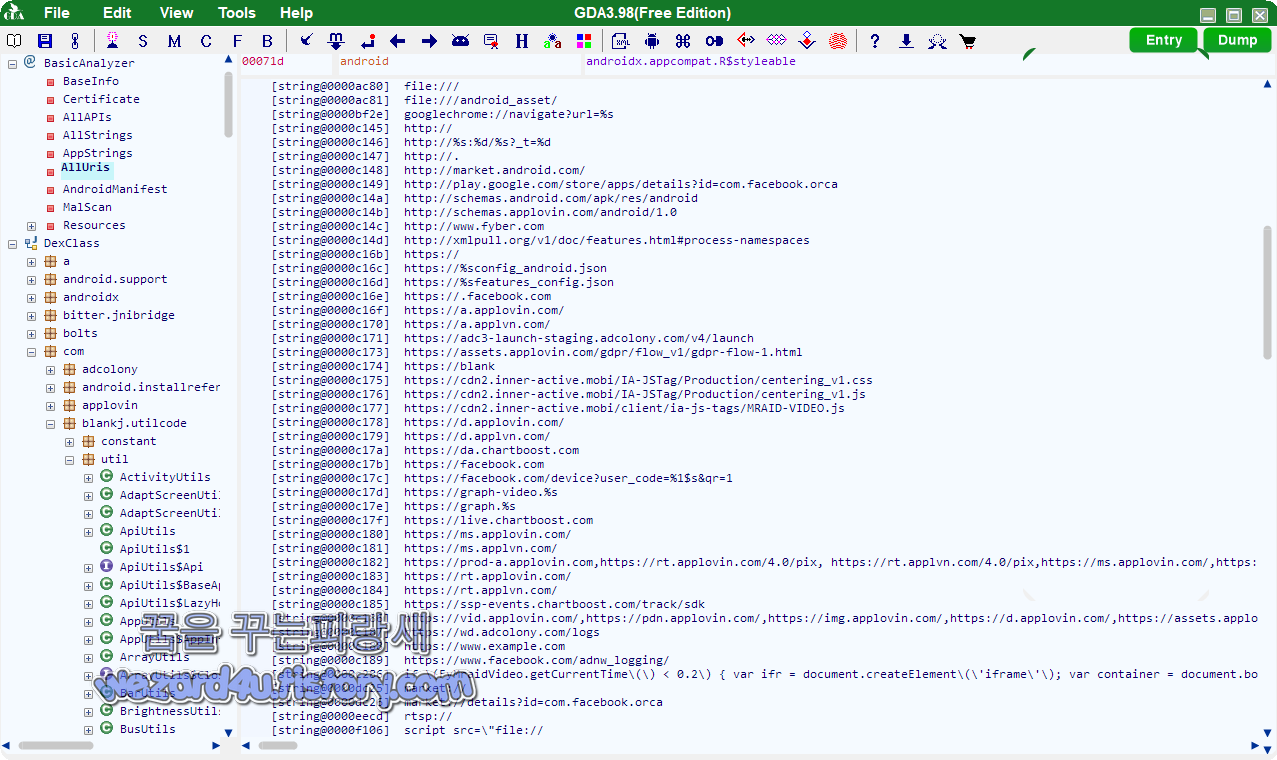Collapse the BasicAnalyzer tree node
The height and width of the screenshot is (760, 1277).
(x=12, y=63)
